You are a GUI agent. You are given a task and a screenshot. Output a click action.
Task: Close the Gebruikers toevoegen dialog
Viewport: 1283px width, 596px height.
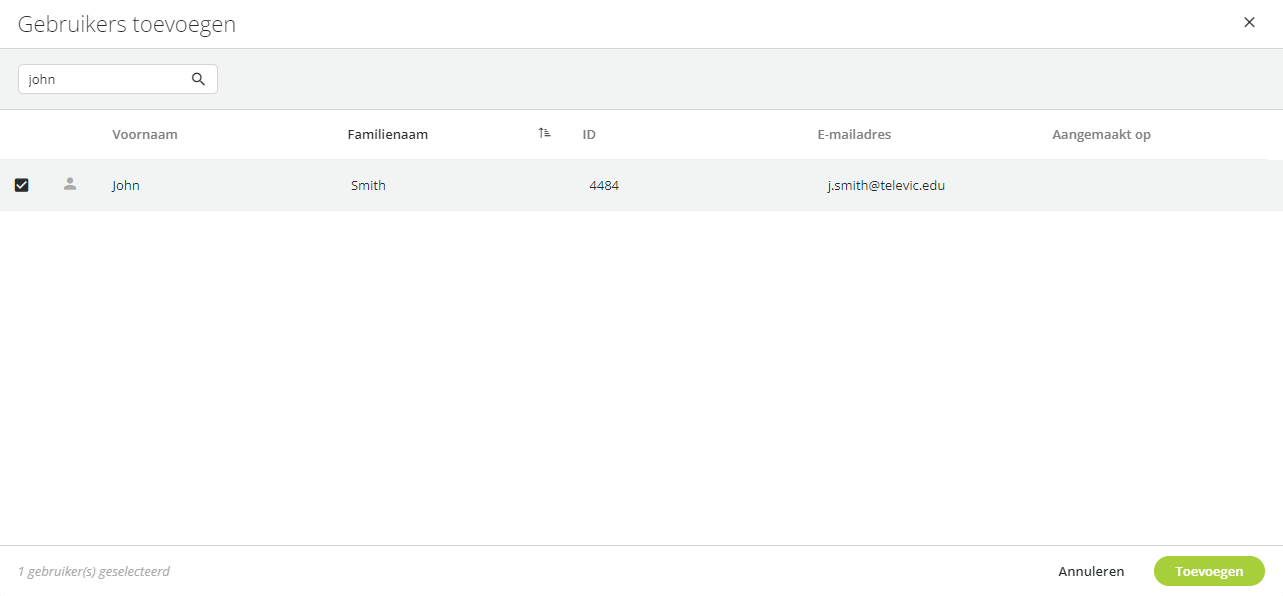[x=1249, y=22]
